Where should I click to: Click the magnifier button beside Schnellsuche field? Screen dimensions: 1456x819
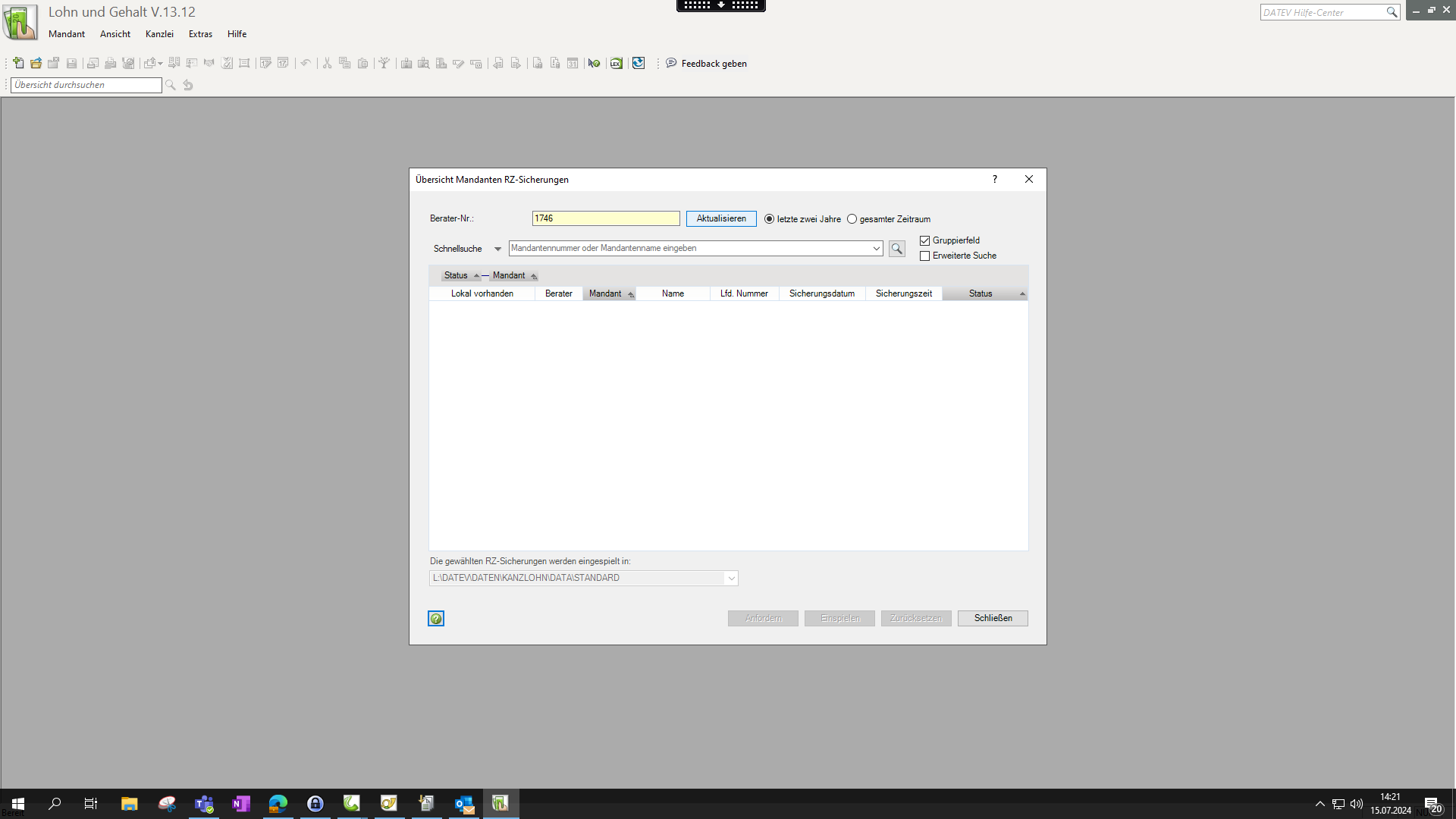(x=896, y=249)
